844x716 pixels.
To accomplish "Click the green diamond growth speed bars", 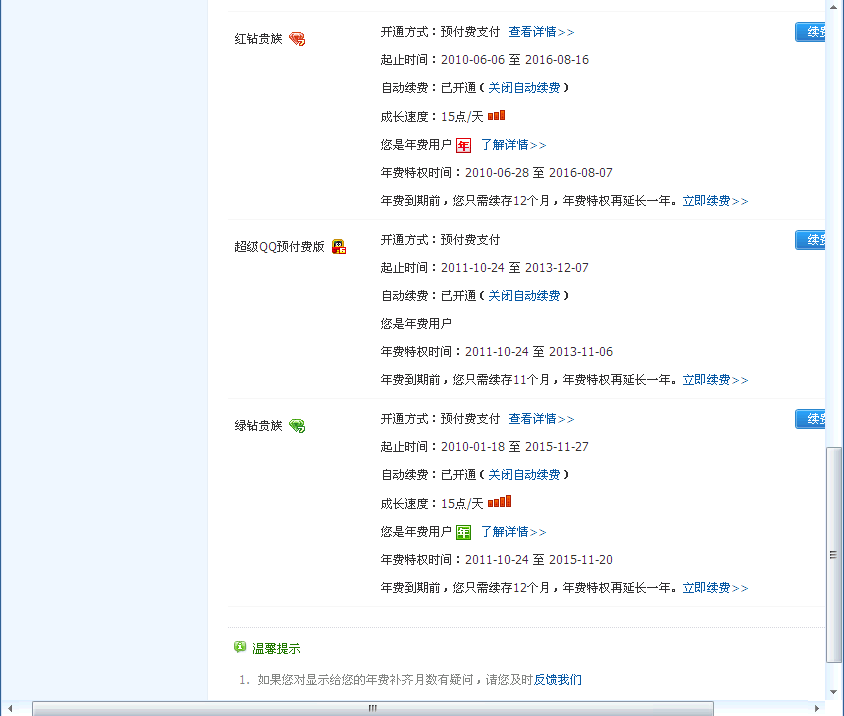I will 500,502.
